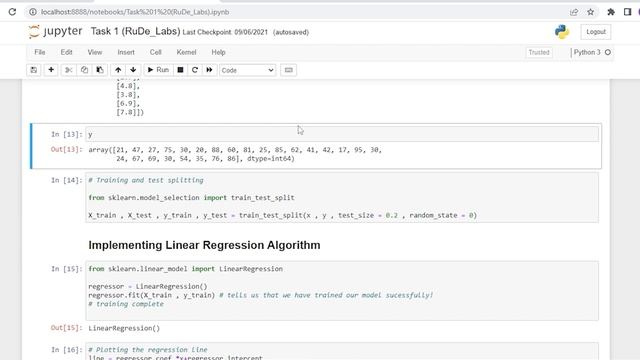Open the View menu
Image resolution: width=640 pixels, height=360 pixels.
click(95, 52)
